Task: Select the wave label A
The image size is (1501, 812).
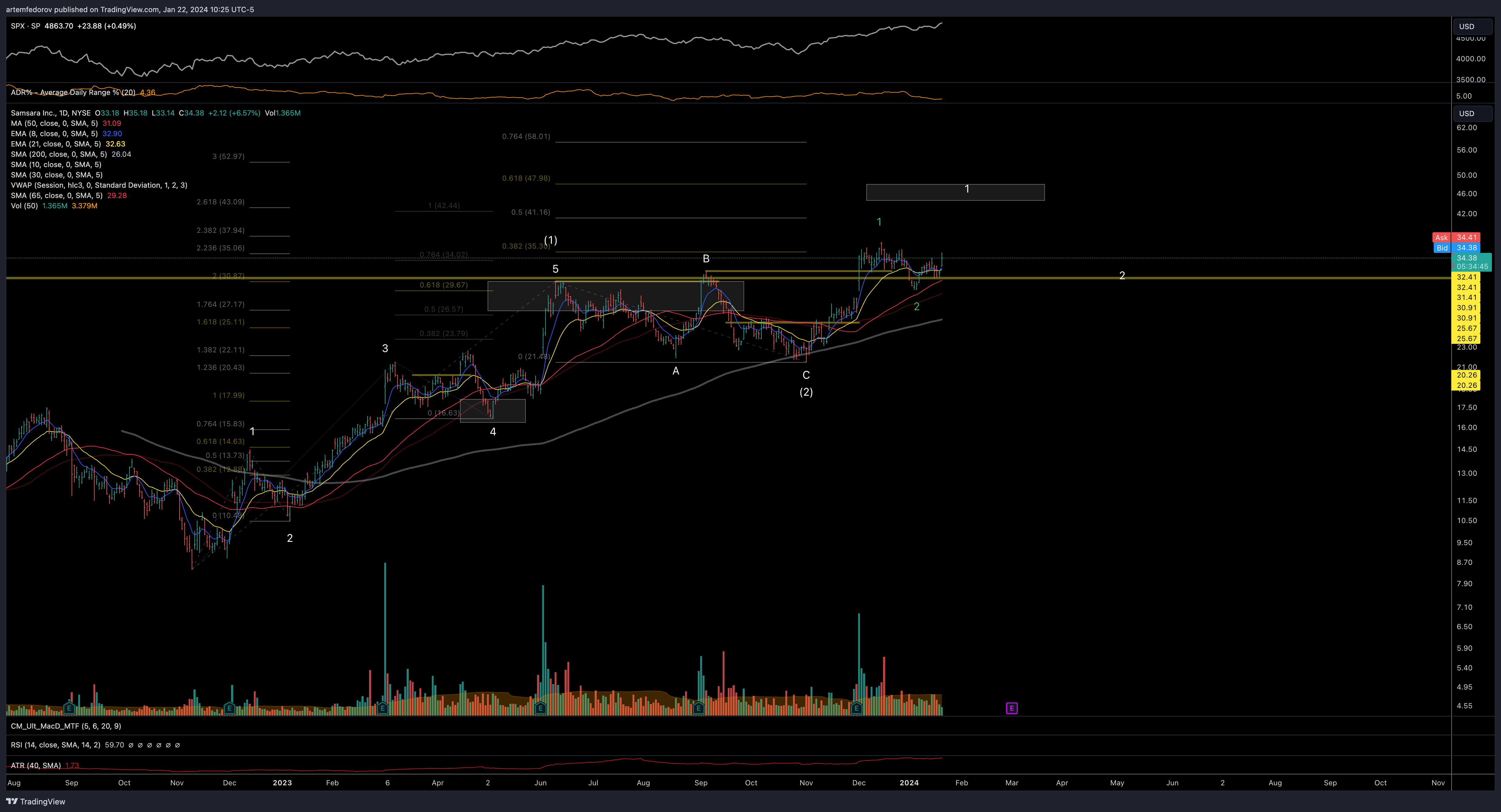Action: click(x=676, y=371)
